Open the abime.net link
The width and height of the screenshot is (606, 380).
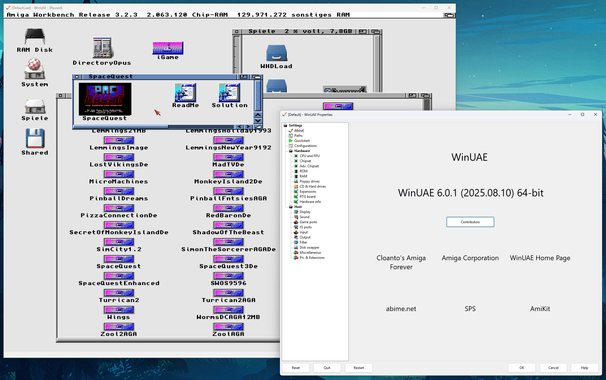tap(401, 308)
